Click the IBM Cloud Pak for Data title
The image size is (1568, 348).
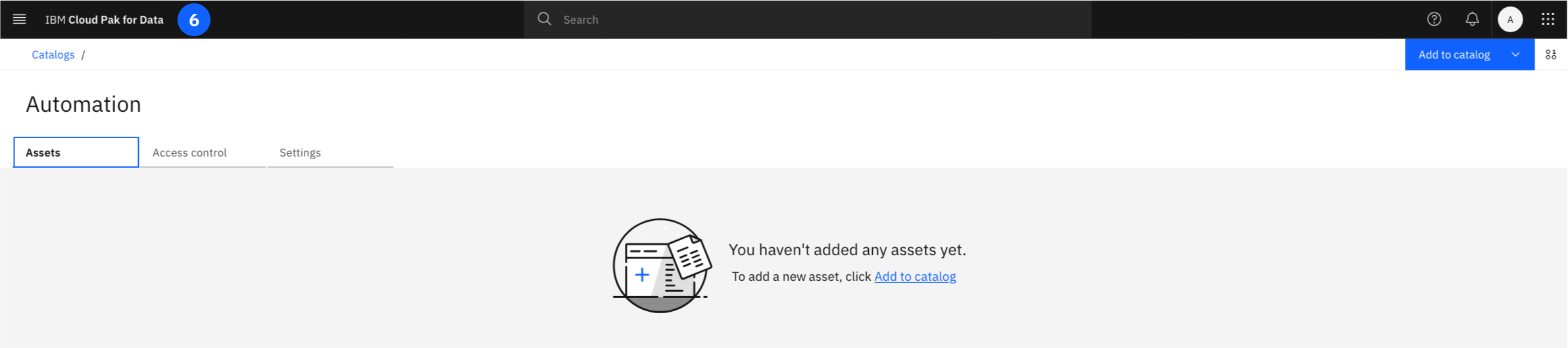pos(104,20)
